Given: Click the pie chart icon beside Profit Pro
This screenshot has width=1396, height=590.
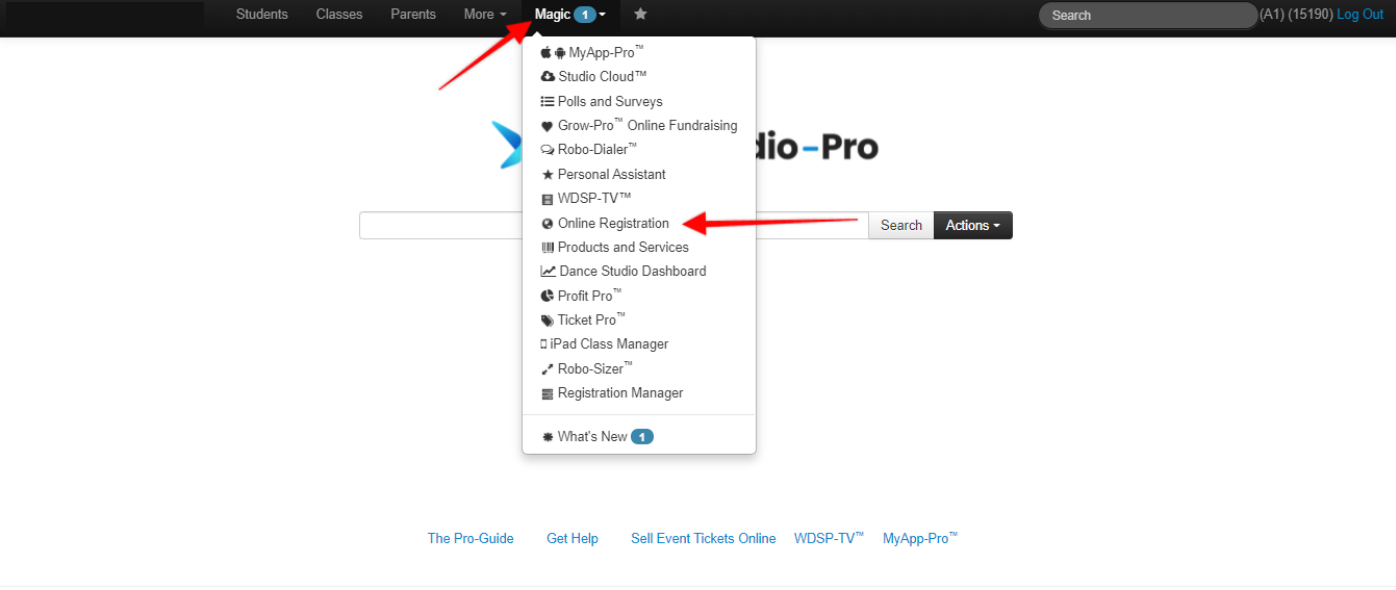Looking at the screenshot, I should [x=547, y=296].
